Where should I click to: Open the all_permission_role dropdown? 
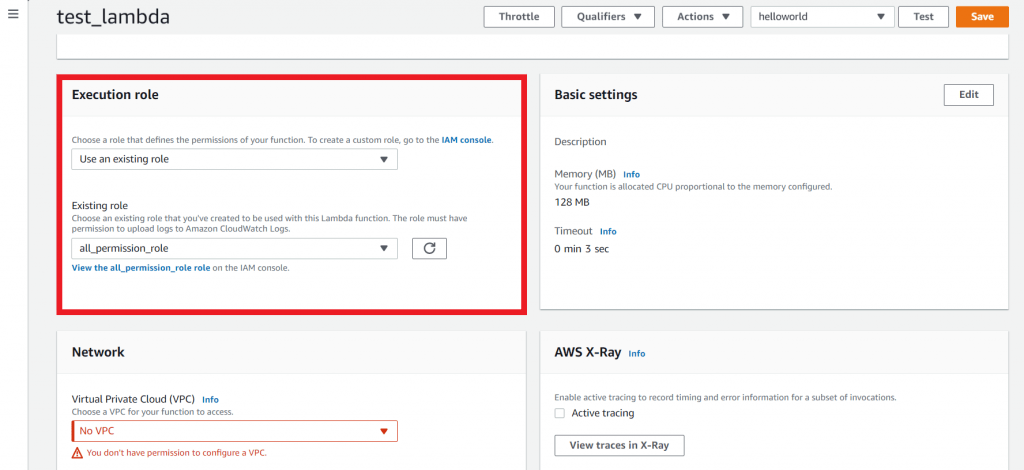(x=234, y=249)
